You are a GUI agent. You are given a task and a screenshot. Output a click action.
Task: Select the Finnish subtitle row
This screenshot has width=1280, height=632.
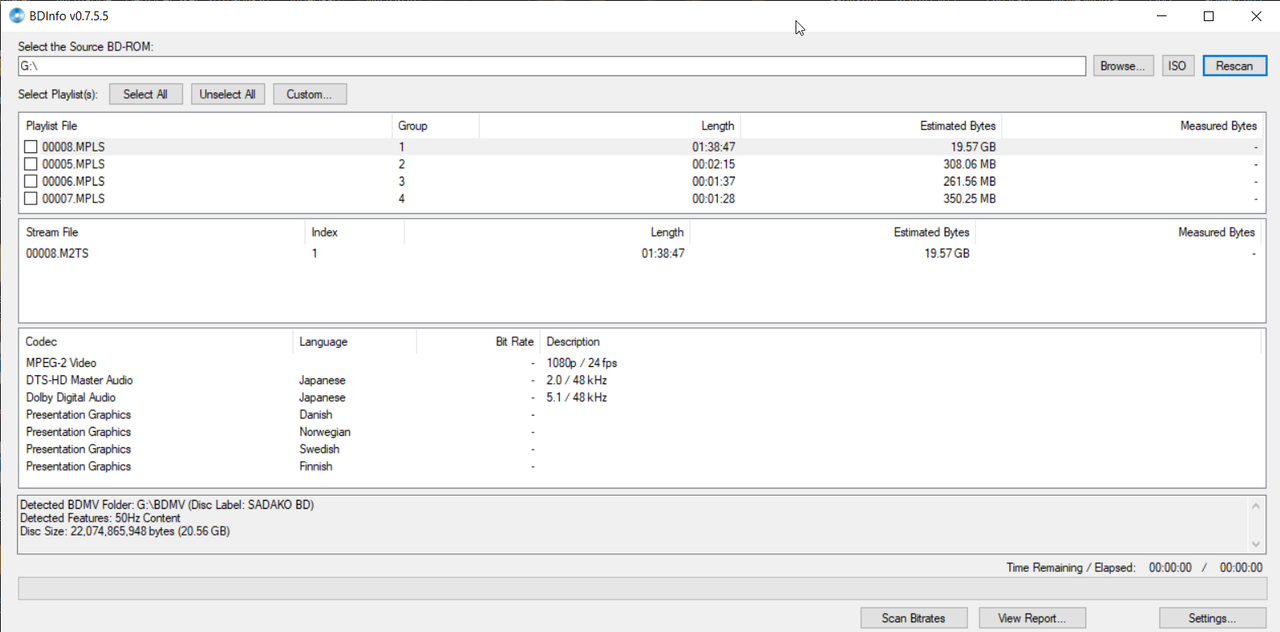(x=640, y=466)
